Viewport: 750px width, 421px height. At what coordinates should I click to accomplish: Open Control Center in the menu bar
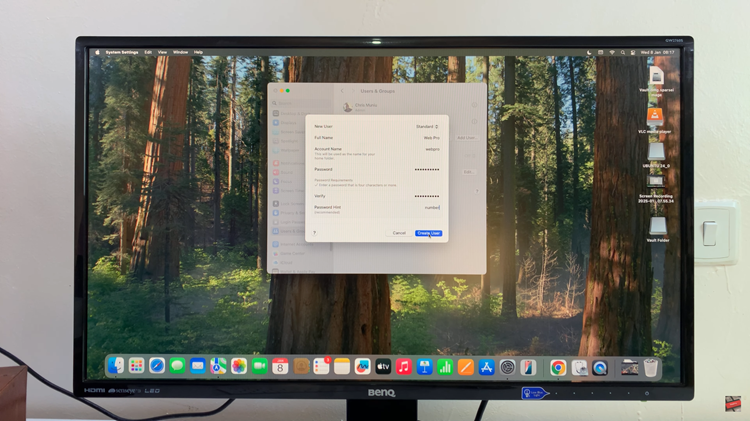pos(633,53)
